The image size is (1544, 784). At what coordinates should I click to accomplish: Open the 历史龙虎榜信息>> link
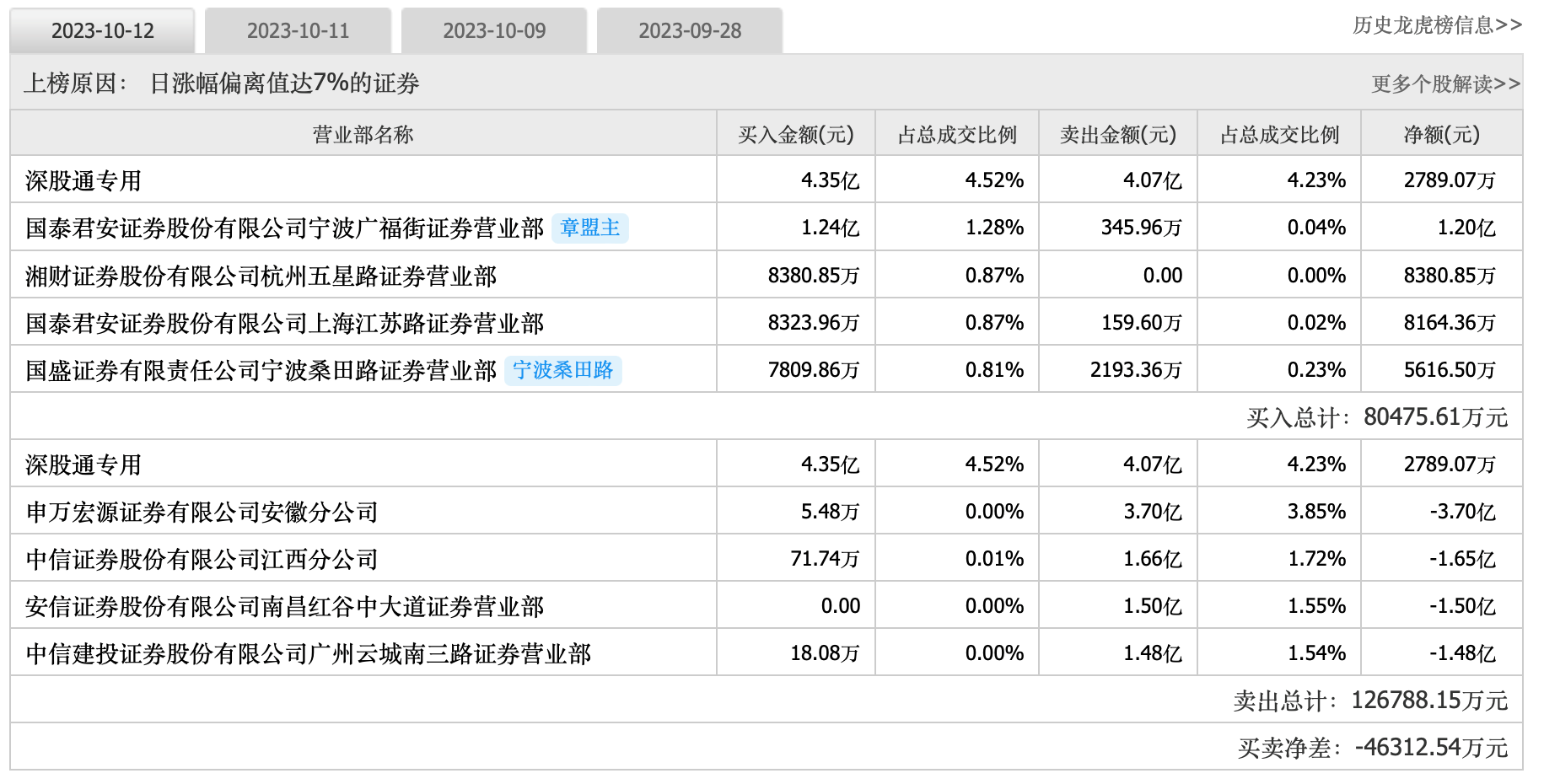click(x=1437, y=25)
